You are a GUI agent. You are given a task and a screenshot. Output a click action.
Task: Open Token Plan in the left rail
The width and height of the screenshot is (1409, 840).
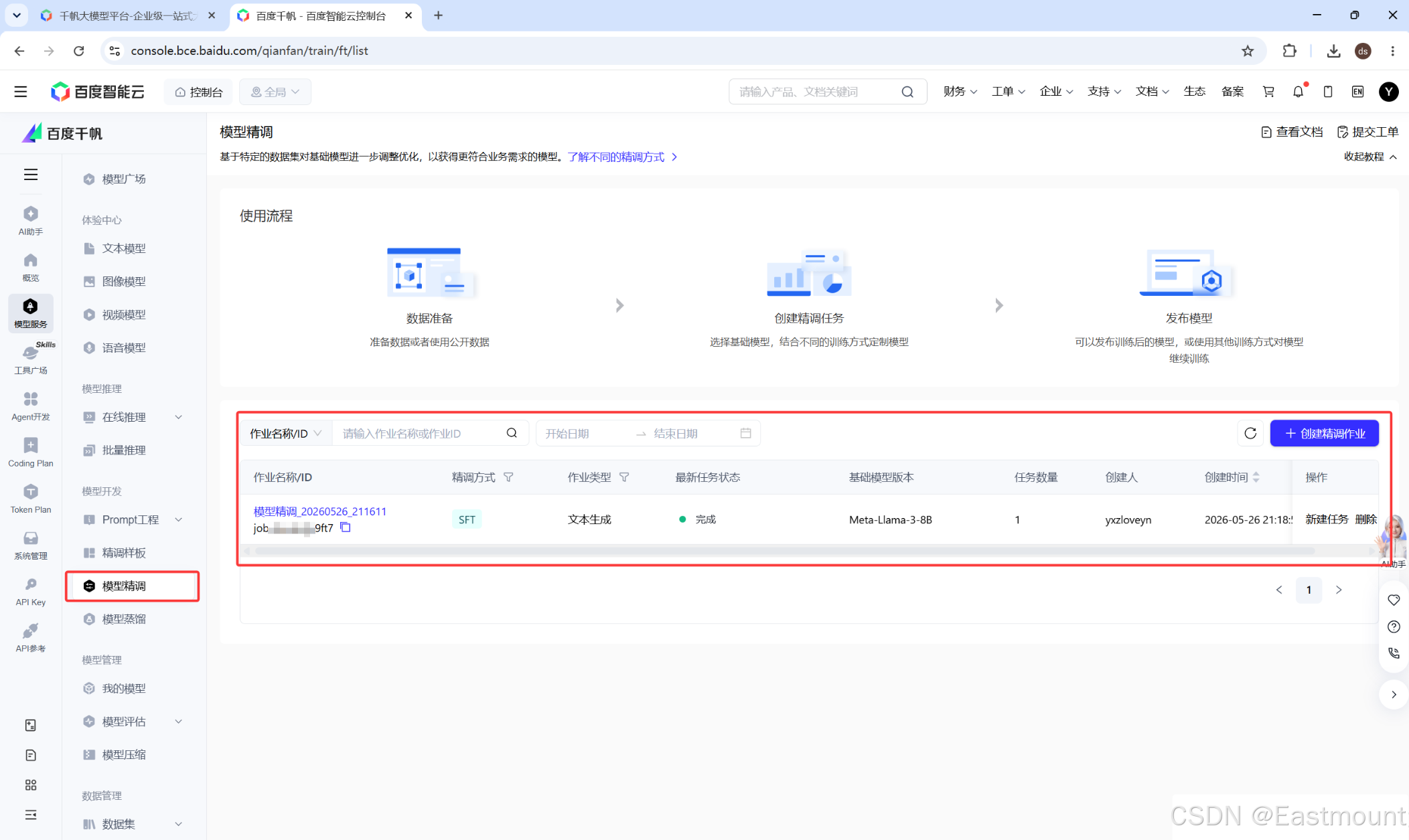coord(30,499)
